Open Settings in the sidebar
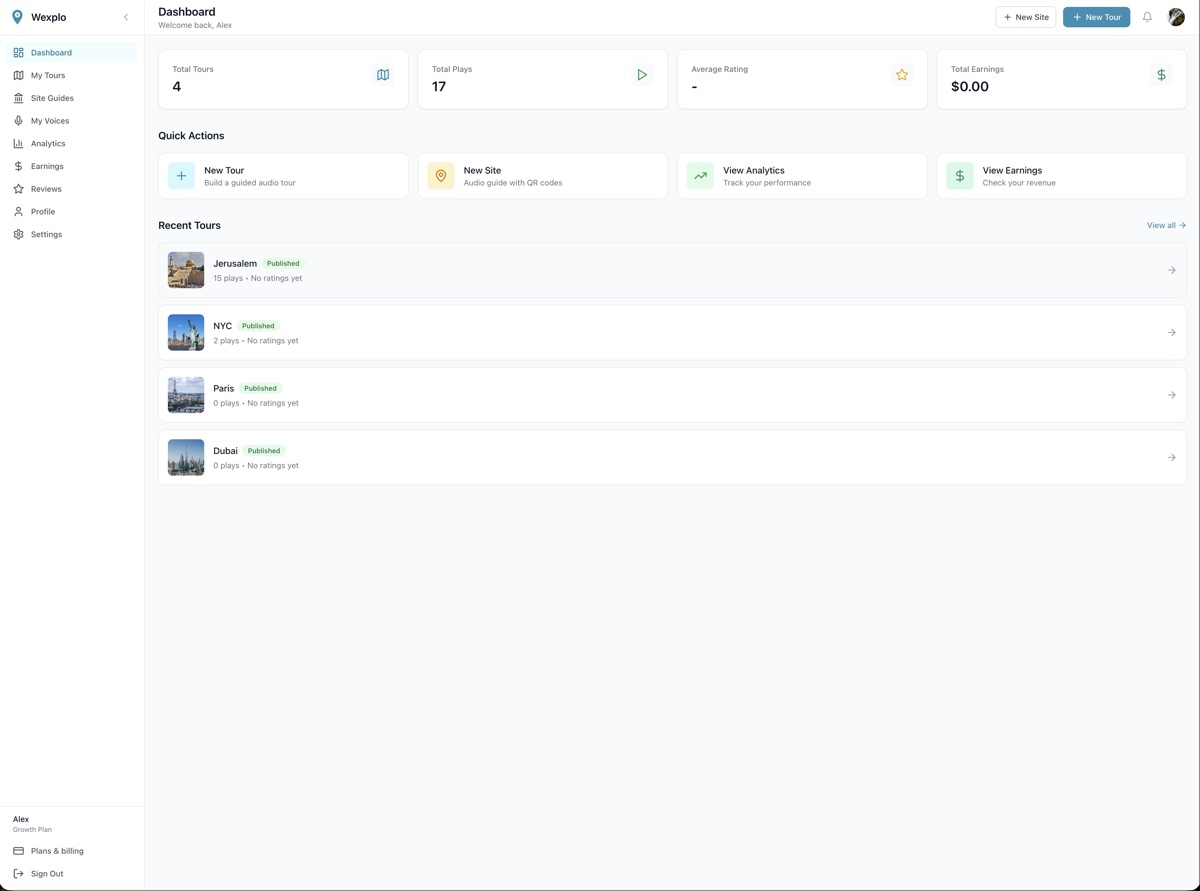The width and height of the screenshot is (1200, 891). tap(72, 234)
